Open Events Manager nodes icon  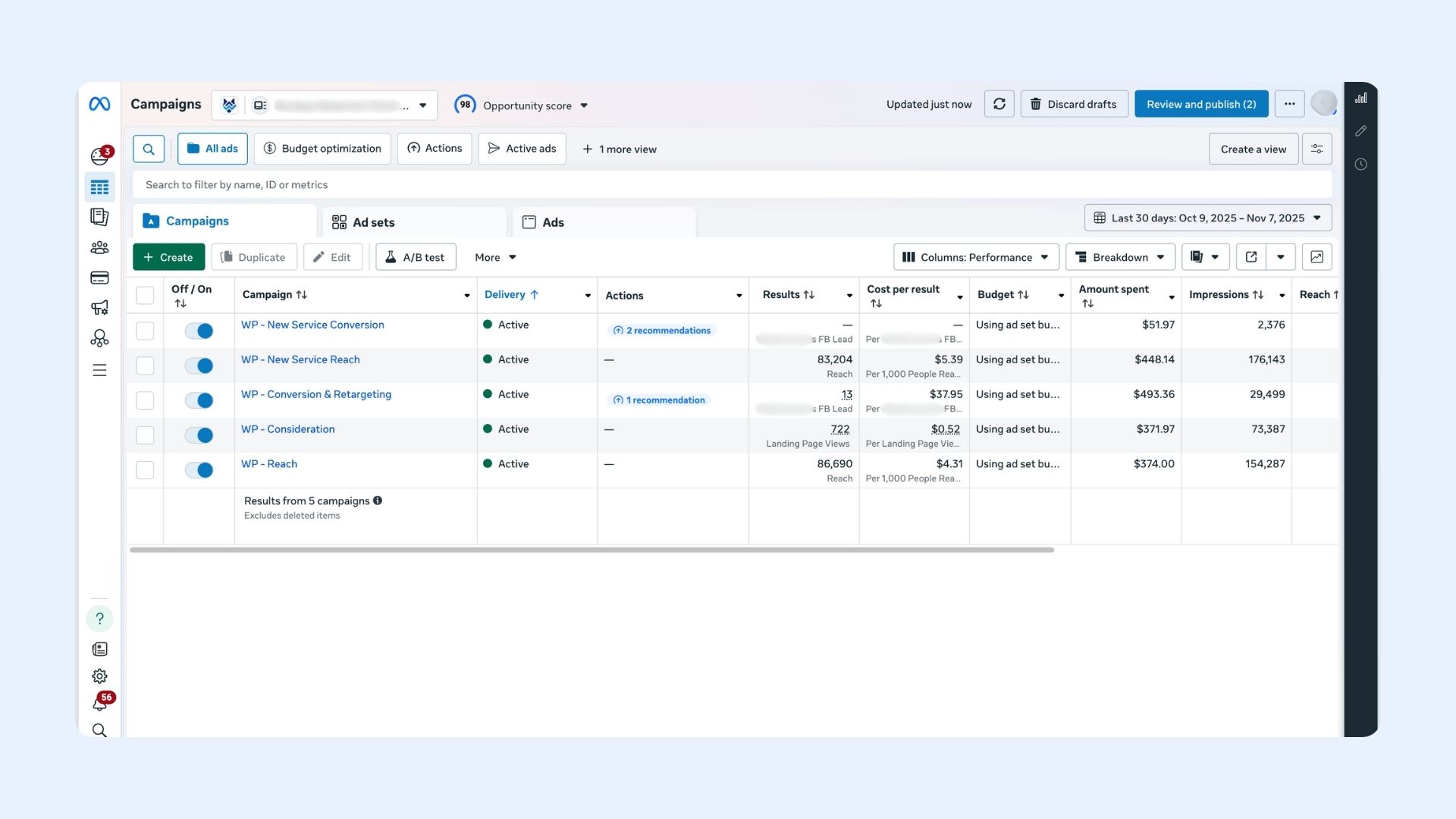click(x=99, y=338)
